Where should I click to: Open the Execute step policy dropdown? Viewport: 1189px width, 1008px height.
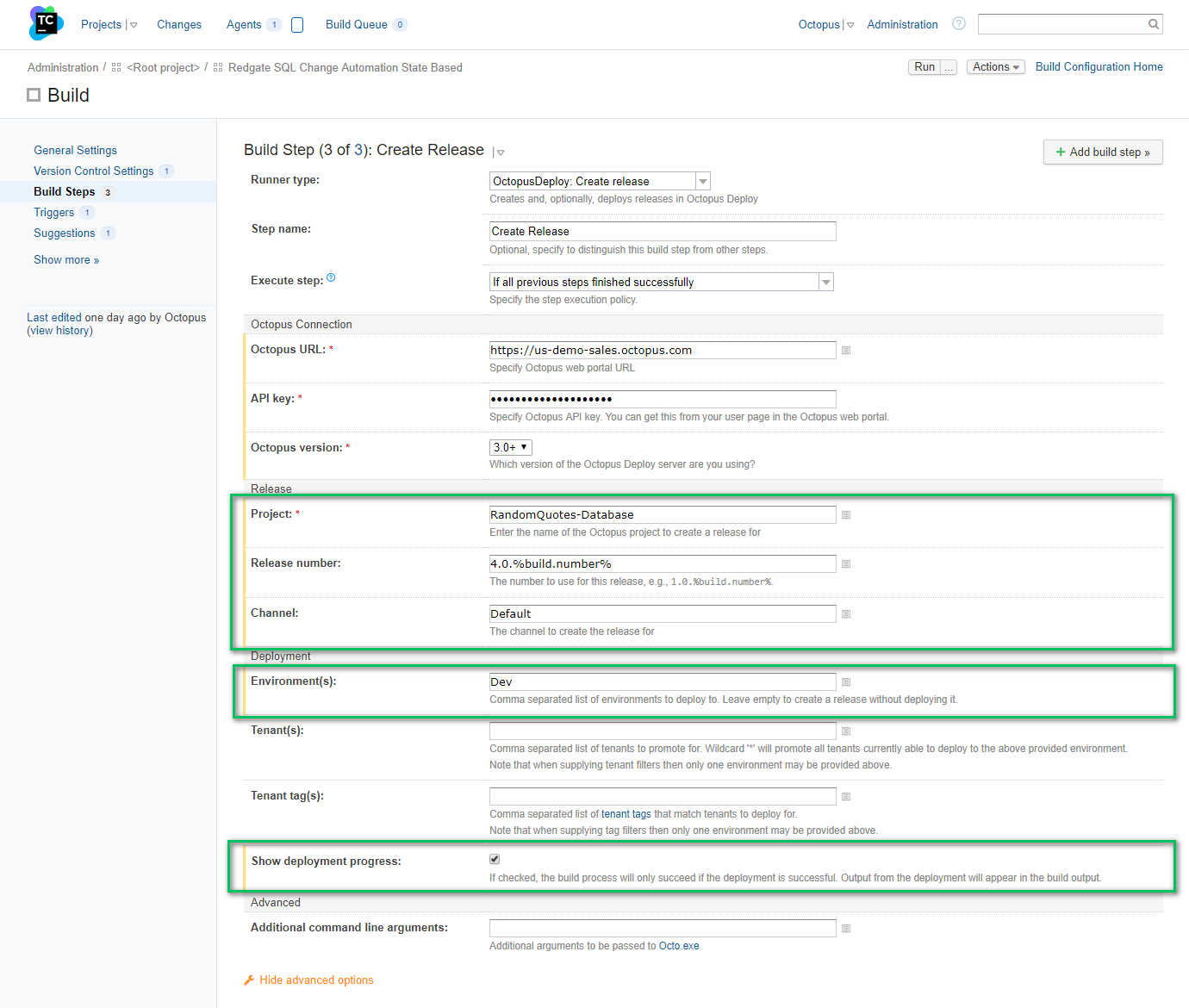point(825,283)
